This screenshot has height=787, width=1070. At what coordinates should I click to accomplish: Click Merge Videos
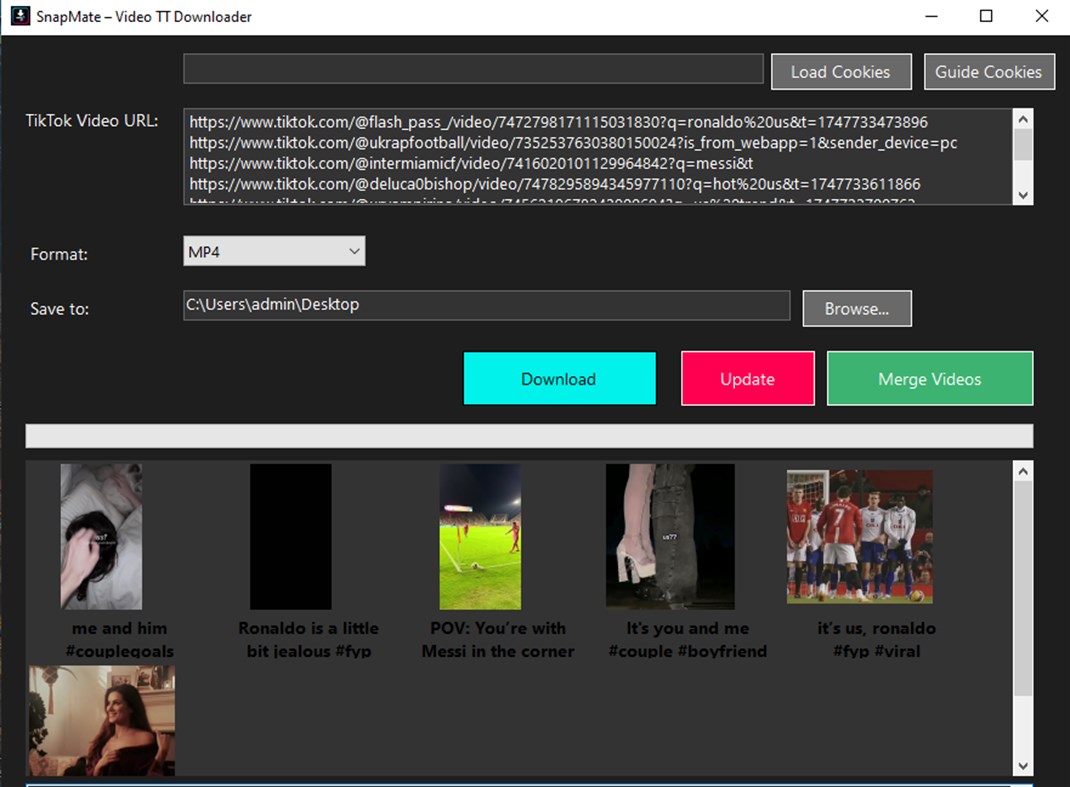coord(929,378)
